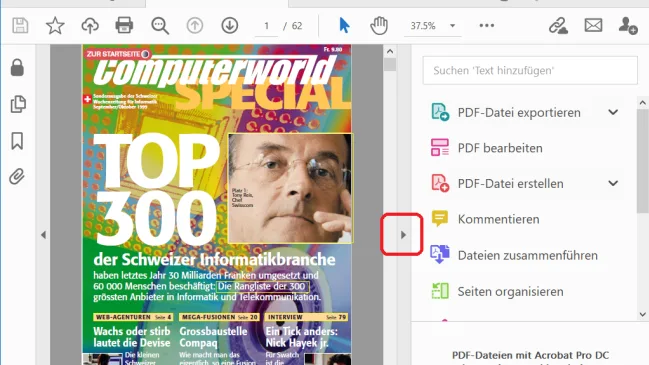This screenshot has width=649, height=365.
Task: Open PDF bearbeiten tool
Action: [x=500, y=148]
